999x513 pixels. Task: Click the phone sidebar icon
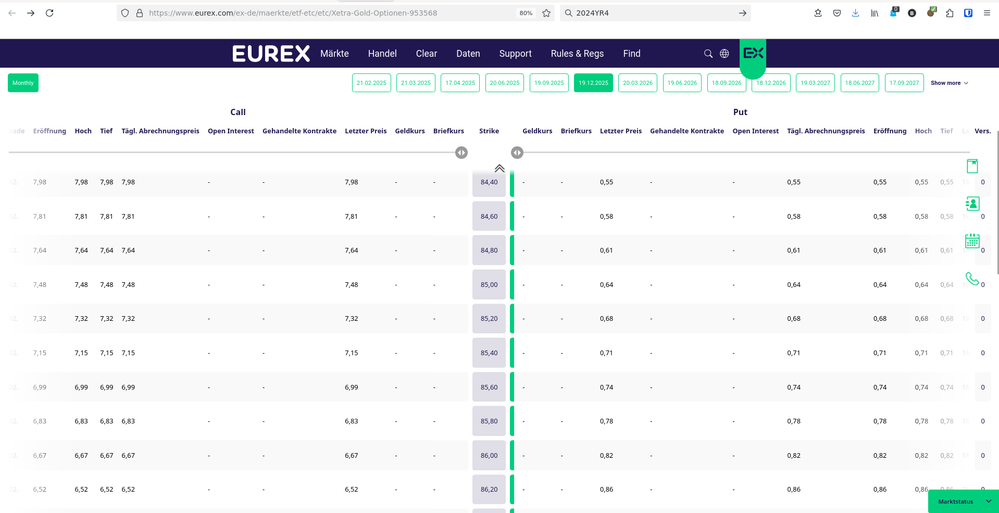click(972, 278)
